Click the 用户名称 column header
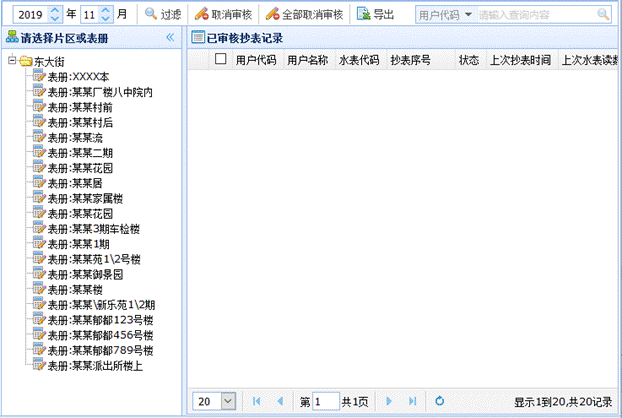 click(307, 60)
